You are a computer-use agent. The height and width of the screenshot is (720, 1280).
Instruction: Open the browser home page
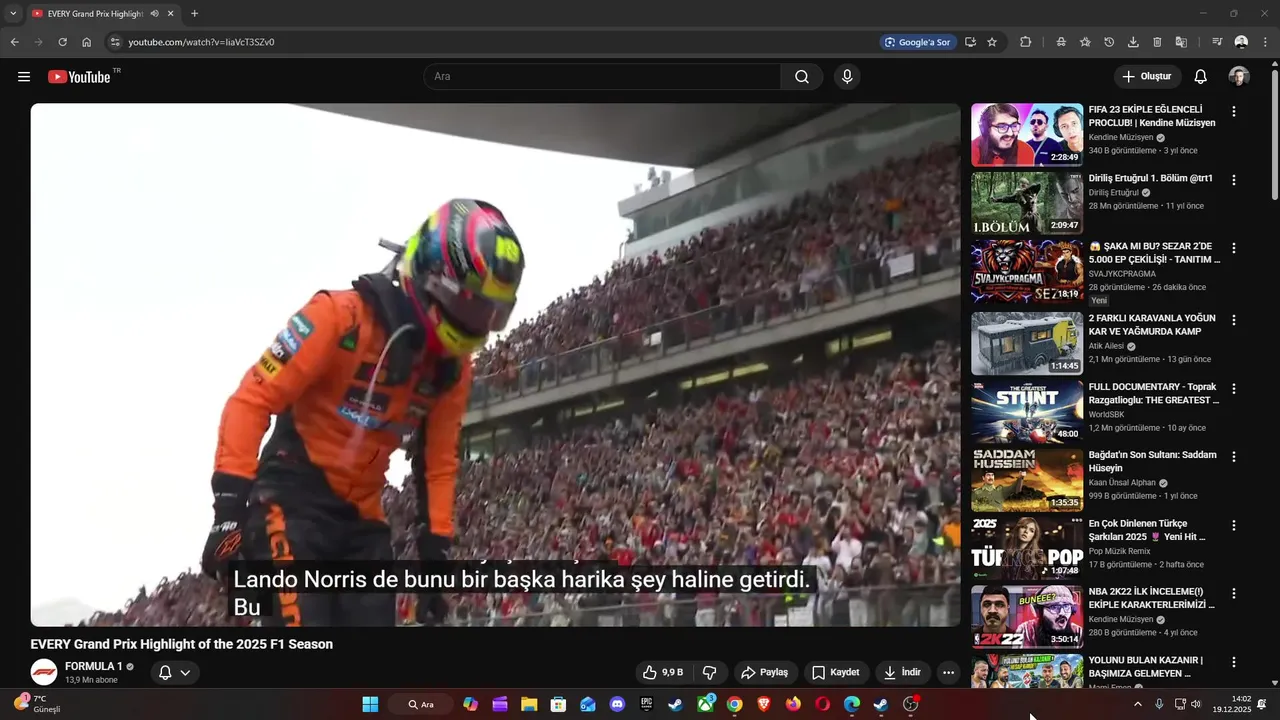[x=87, y=42]
